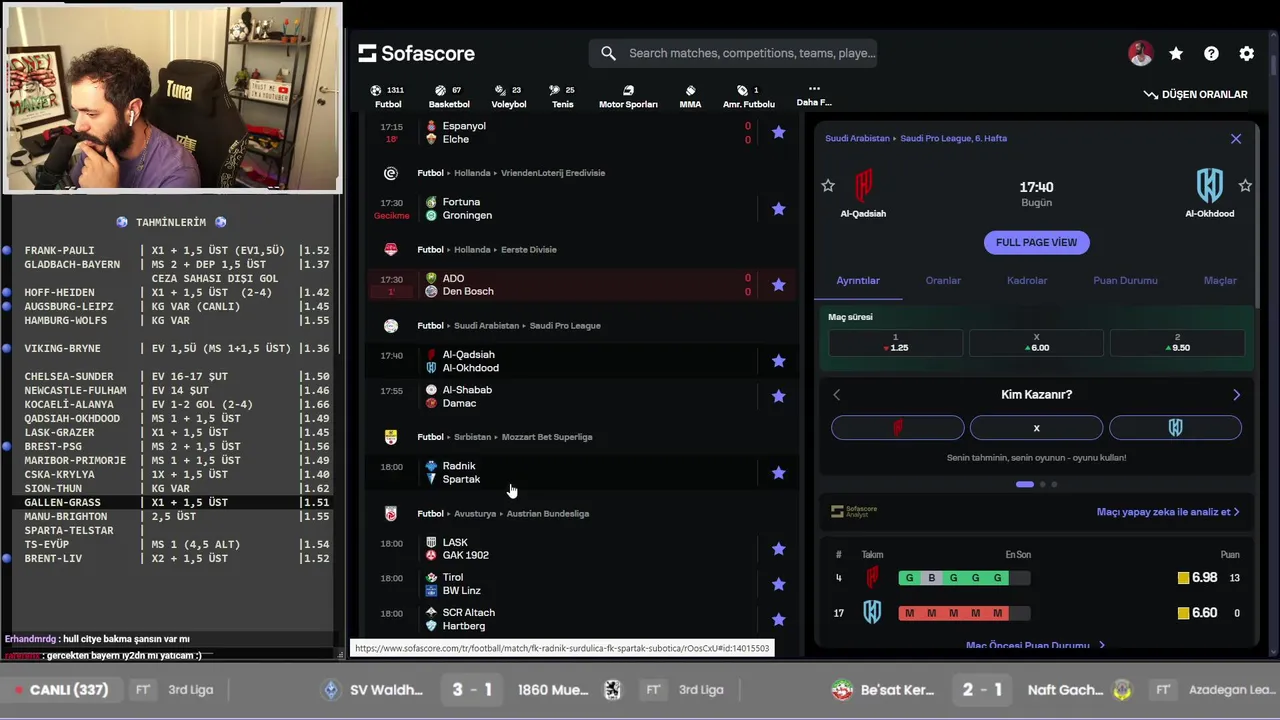Vote draw X in Kim Kazanır
Image resolution: width=1280 pixels, height=720 pixels.
[1036, 428]
